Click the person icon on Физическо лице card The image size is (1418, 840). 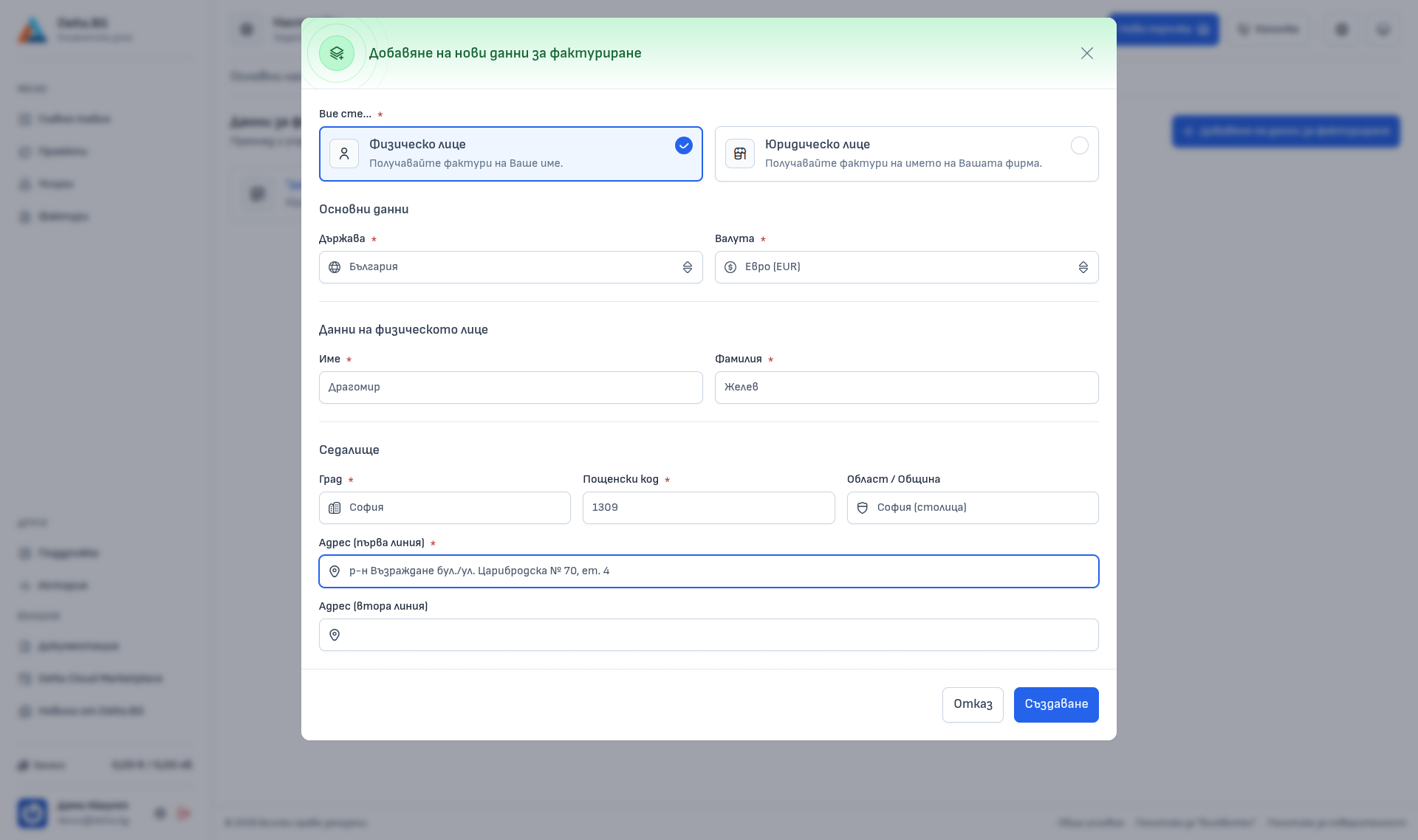point(344,154)
